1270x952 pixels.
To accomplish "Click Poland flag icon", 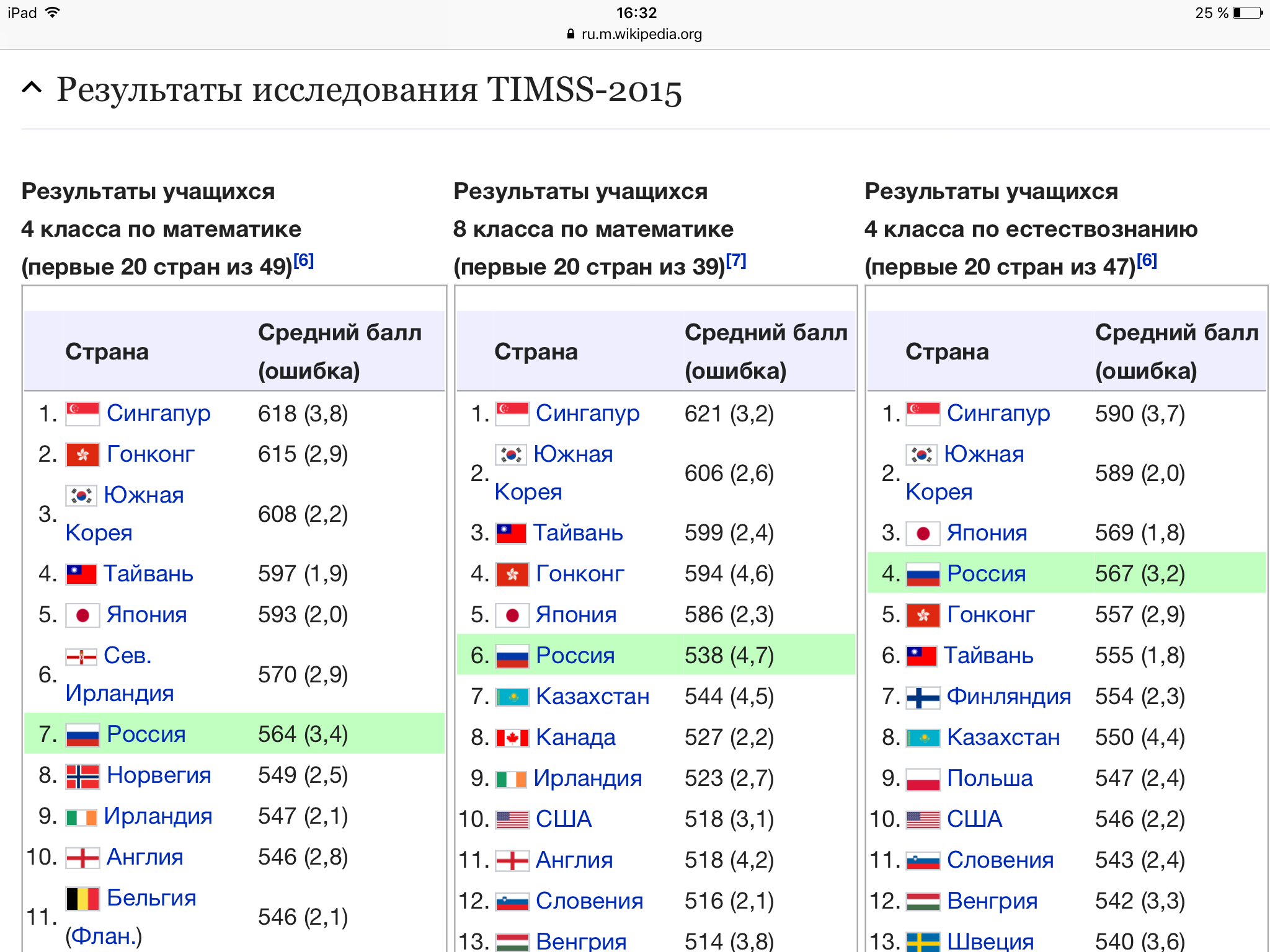I will (923, 778).
